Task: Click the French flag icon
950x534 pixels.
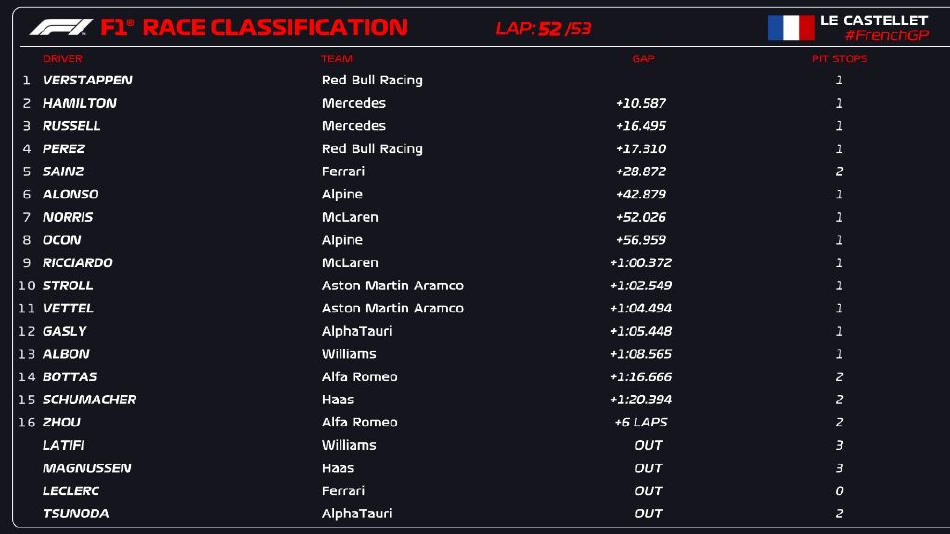Action: (x=791, y=27)
